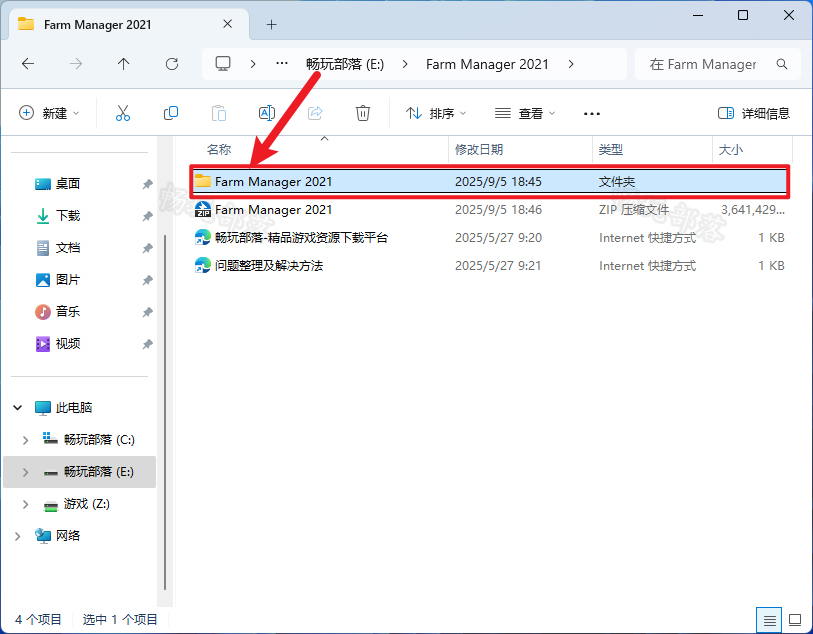Open 视频 in the sidebar
This screenshot has width=813, height=634.
point(68,344)
